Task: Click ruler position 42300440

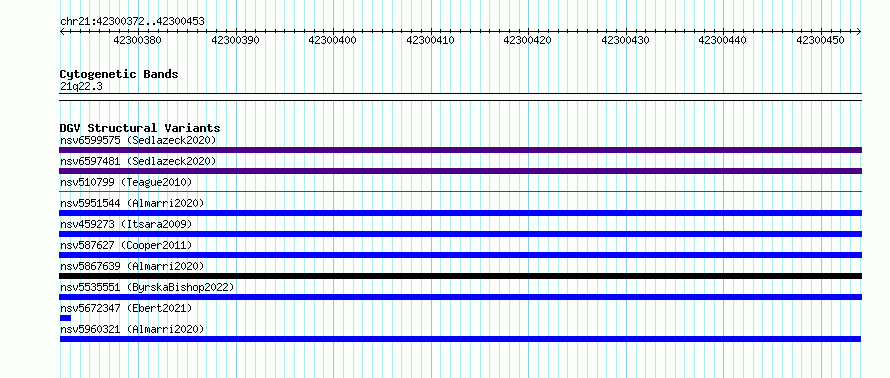Action: coord(723,40)
